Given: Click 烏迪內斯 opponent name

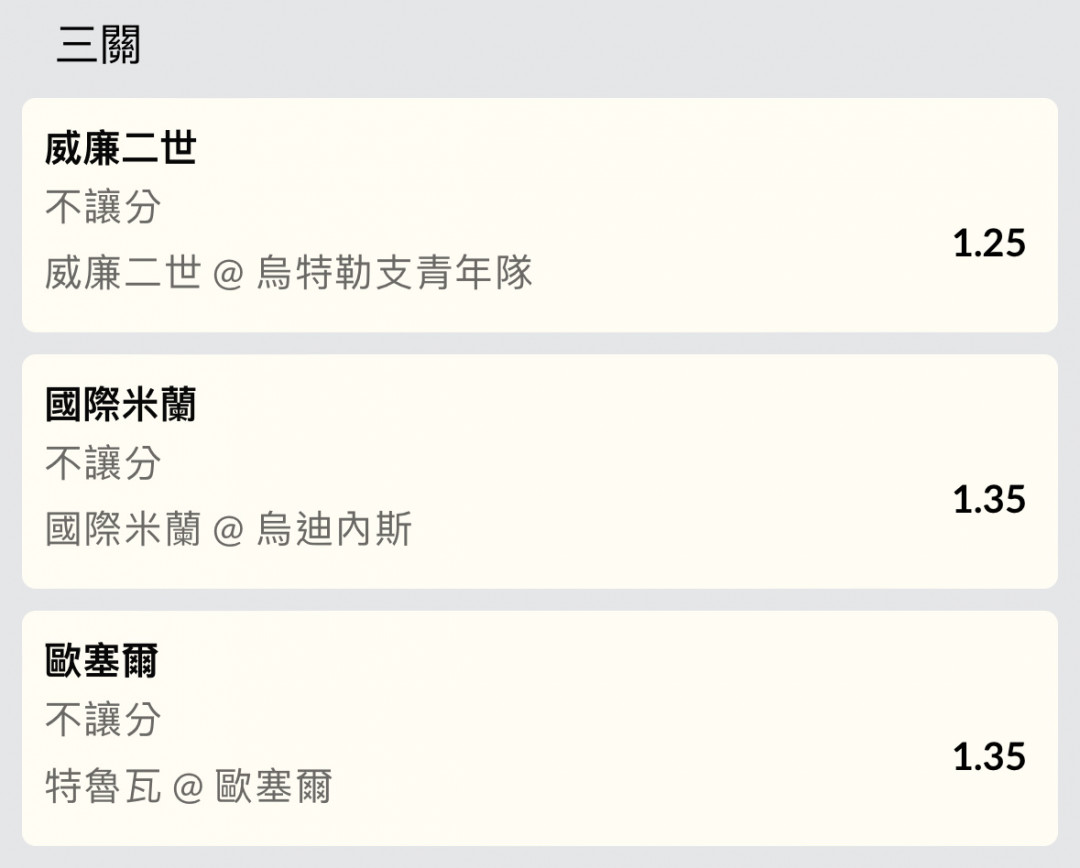Looking at the screenshot, I should 334,529.
